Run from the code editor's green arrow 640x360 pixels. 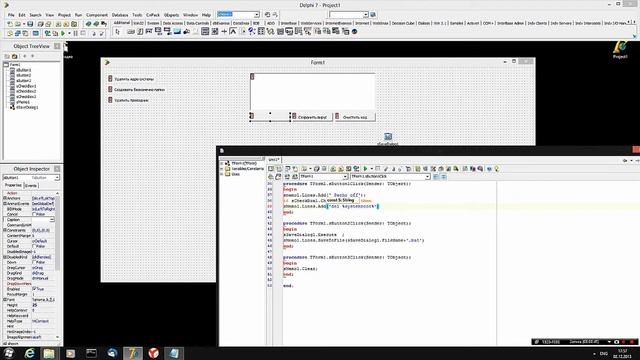coord(366,169)
